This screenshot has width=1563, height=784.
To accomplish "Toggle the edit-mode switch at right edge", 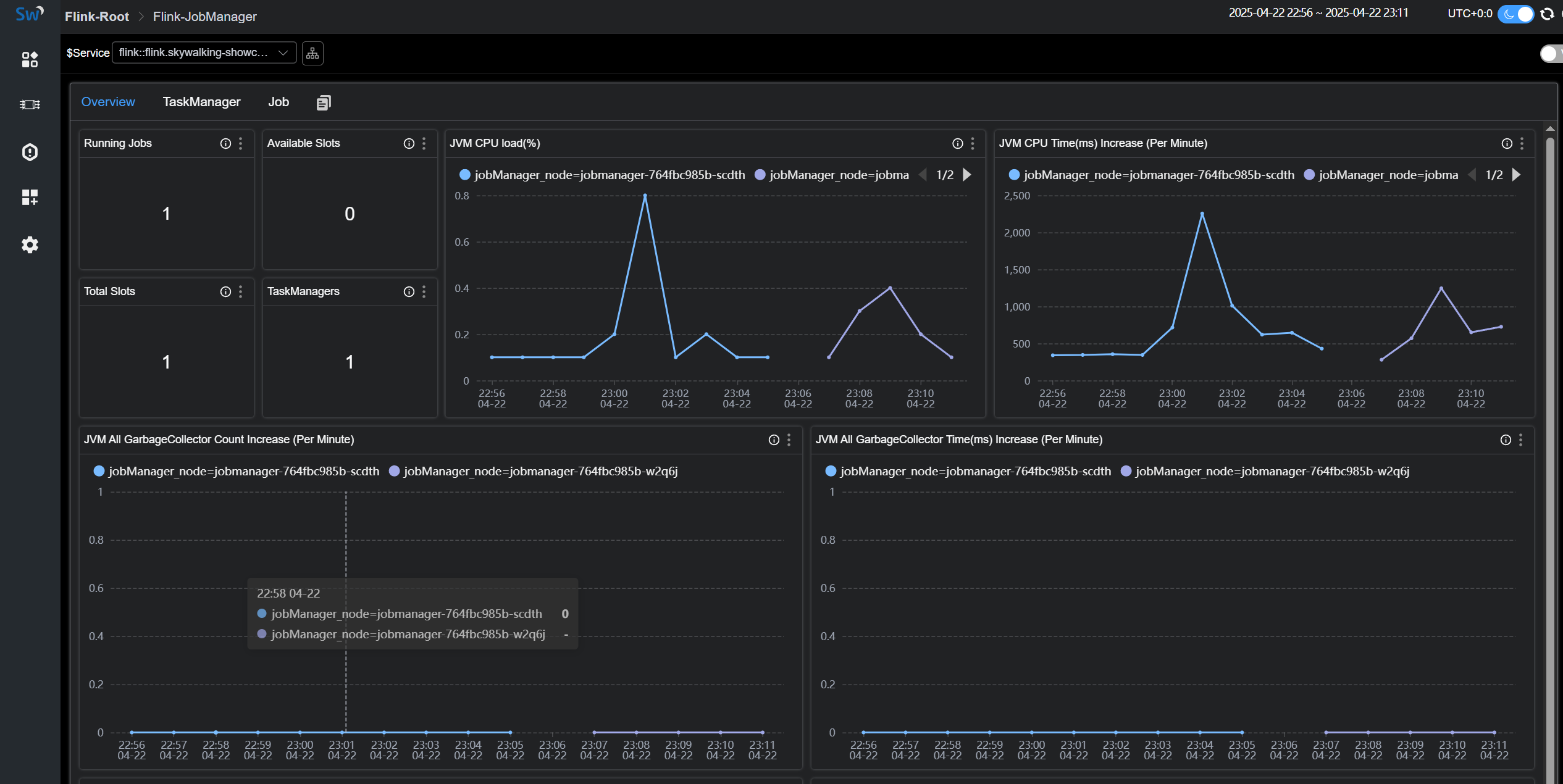I will click(1551, 54).
